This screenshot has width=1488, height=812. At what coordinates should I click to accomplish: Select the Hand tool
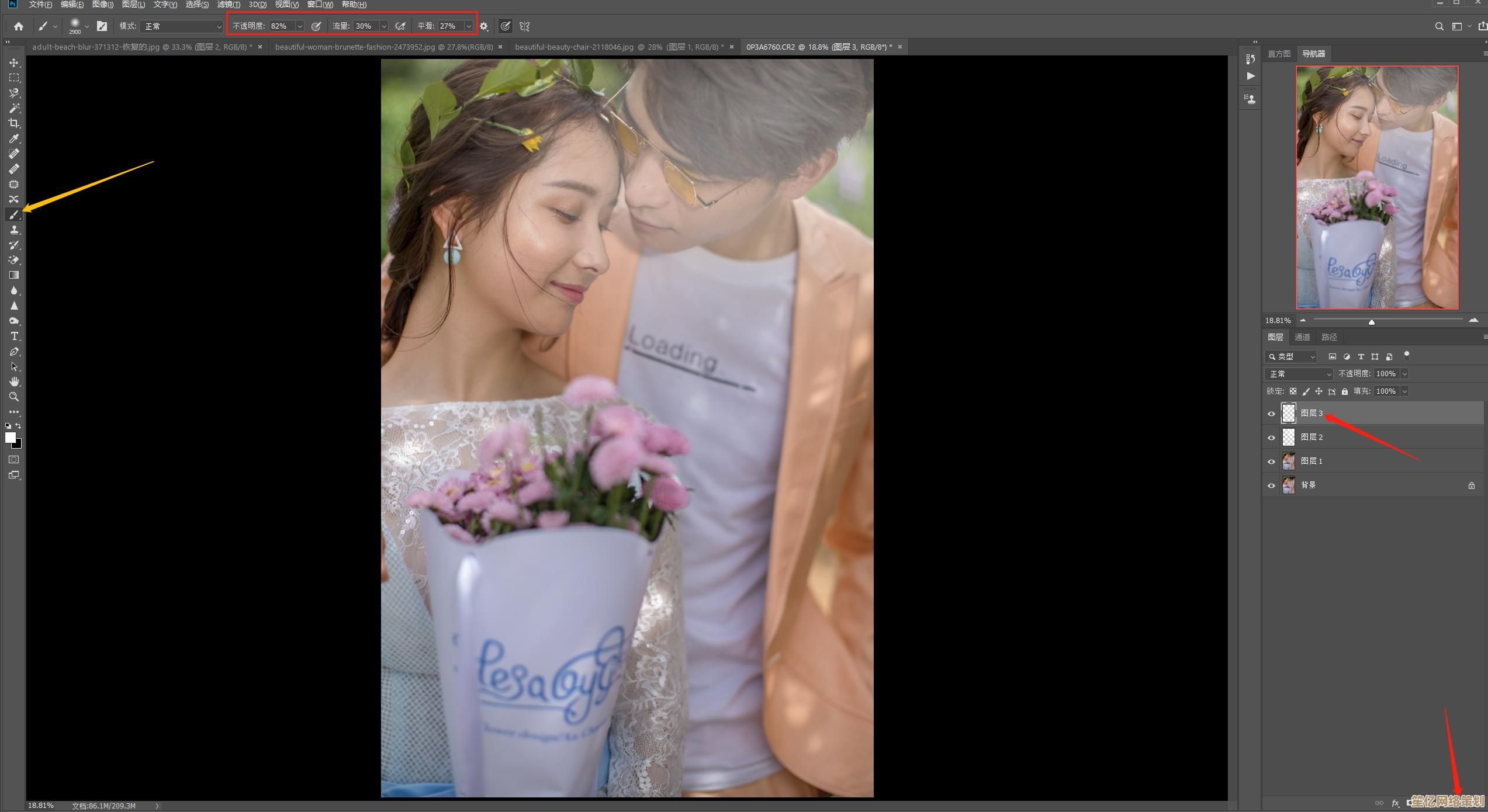tap(14, 381)
